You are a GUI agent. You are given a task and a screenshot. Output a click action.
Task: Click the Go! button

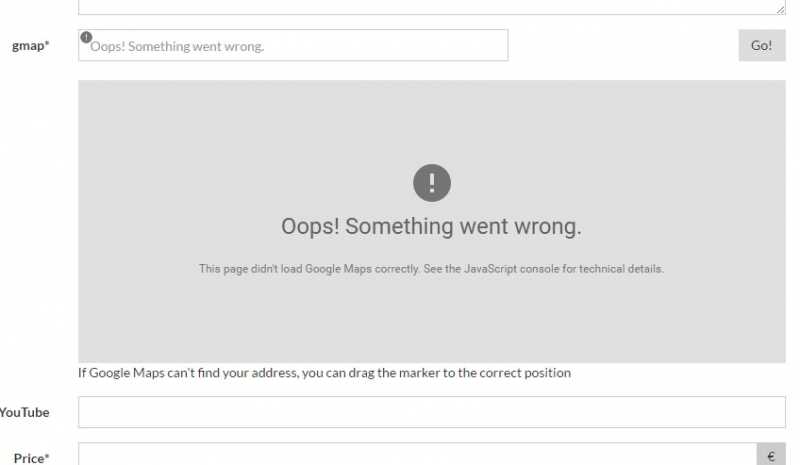pyautogui.click(x=762, y=45)
